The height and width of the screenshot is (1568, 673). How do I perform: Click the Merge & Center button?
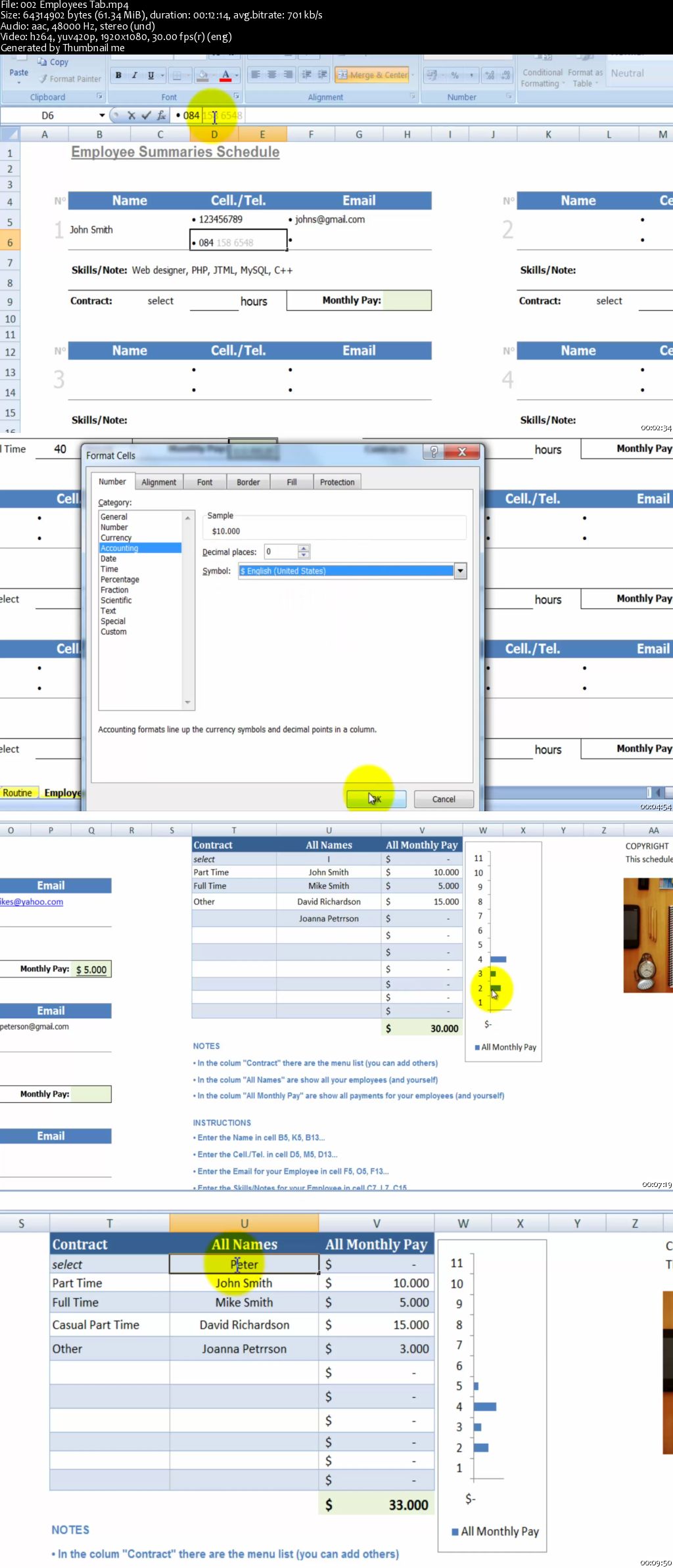(373, 75)
